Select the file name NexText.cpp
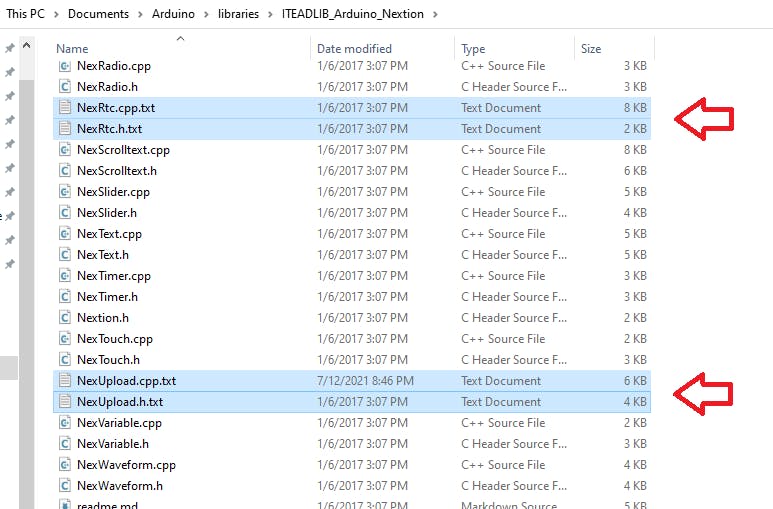This screenshot has width=773, height=509. [109, 234]
